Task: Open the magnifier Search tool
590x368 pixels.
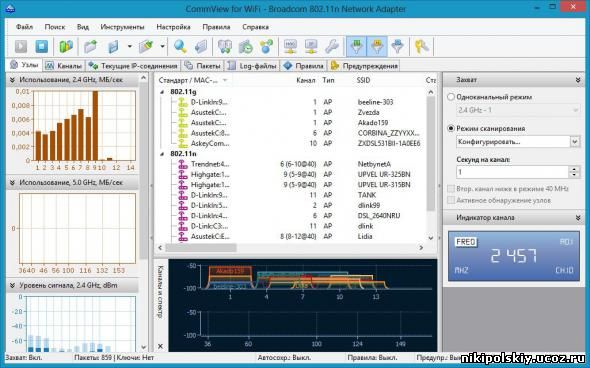Action: (x=180, y=46)
